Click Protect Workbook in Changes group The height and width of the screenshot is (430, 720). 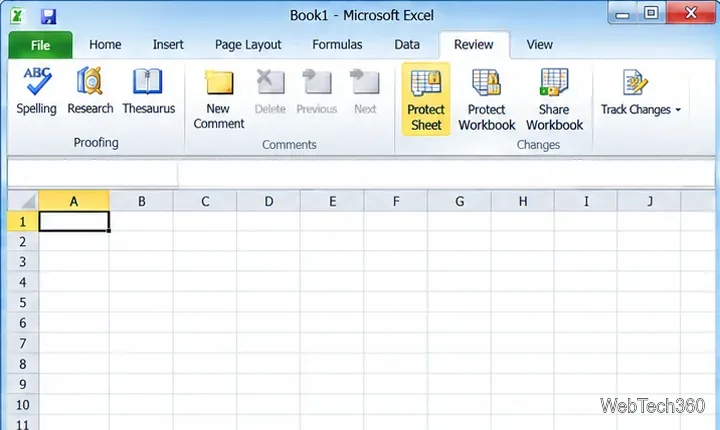487,99
